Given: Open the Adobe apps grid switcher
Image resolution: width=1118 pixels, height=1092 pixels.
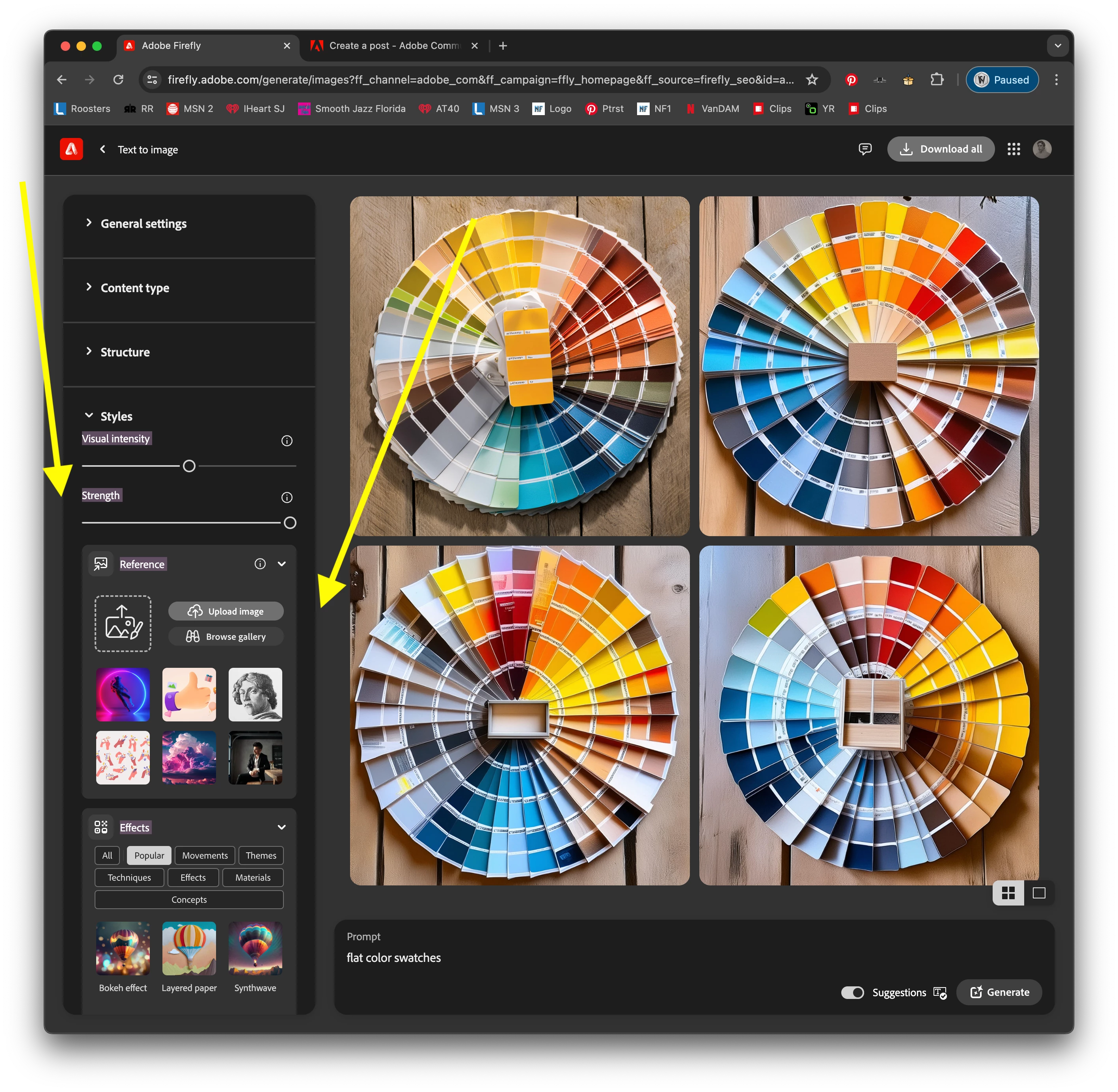Looking at the screenshot, I should click(1013, 149).
